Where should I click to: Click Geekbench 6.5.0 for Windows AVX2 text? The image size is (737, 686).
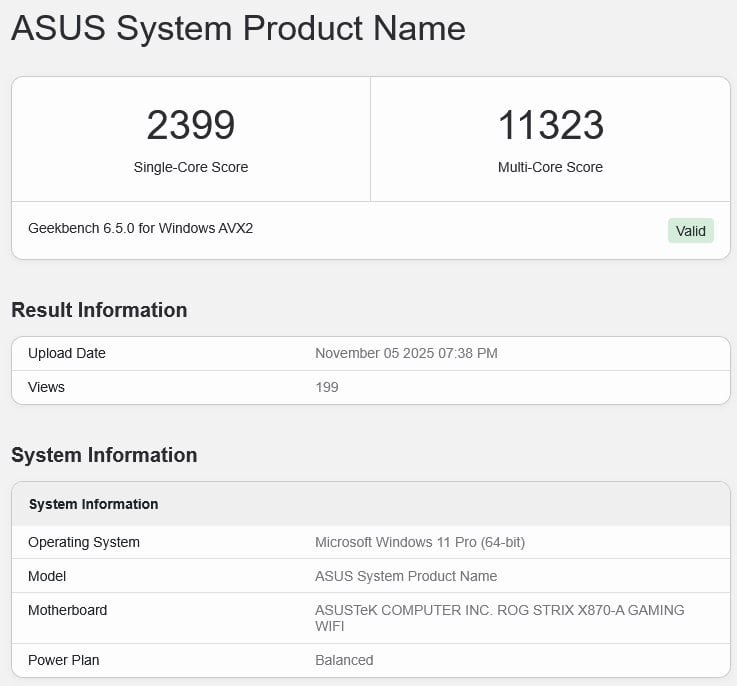tap(141, 228)
